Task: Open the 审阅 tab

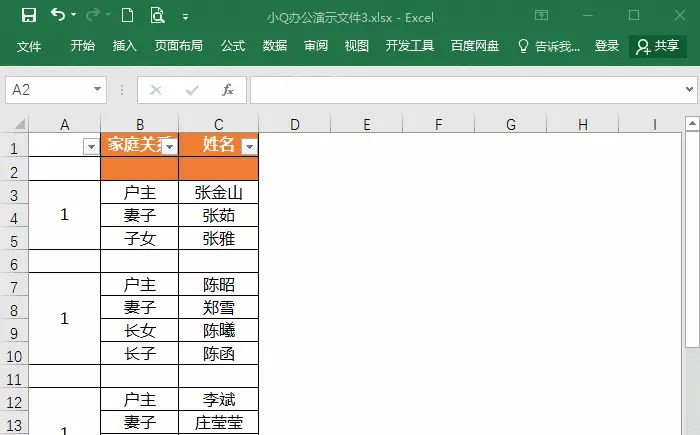Action: tap(316, 46)
